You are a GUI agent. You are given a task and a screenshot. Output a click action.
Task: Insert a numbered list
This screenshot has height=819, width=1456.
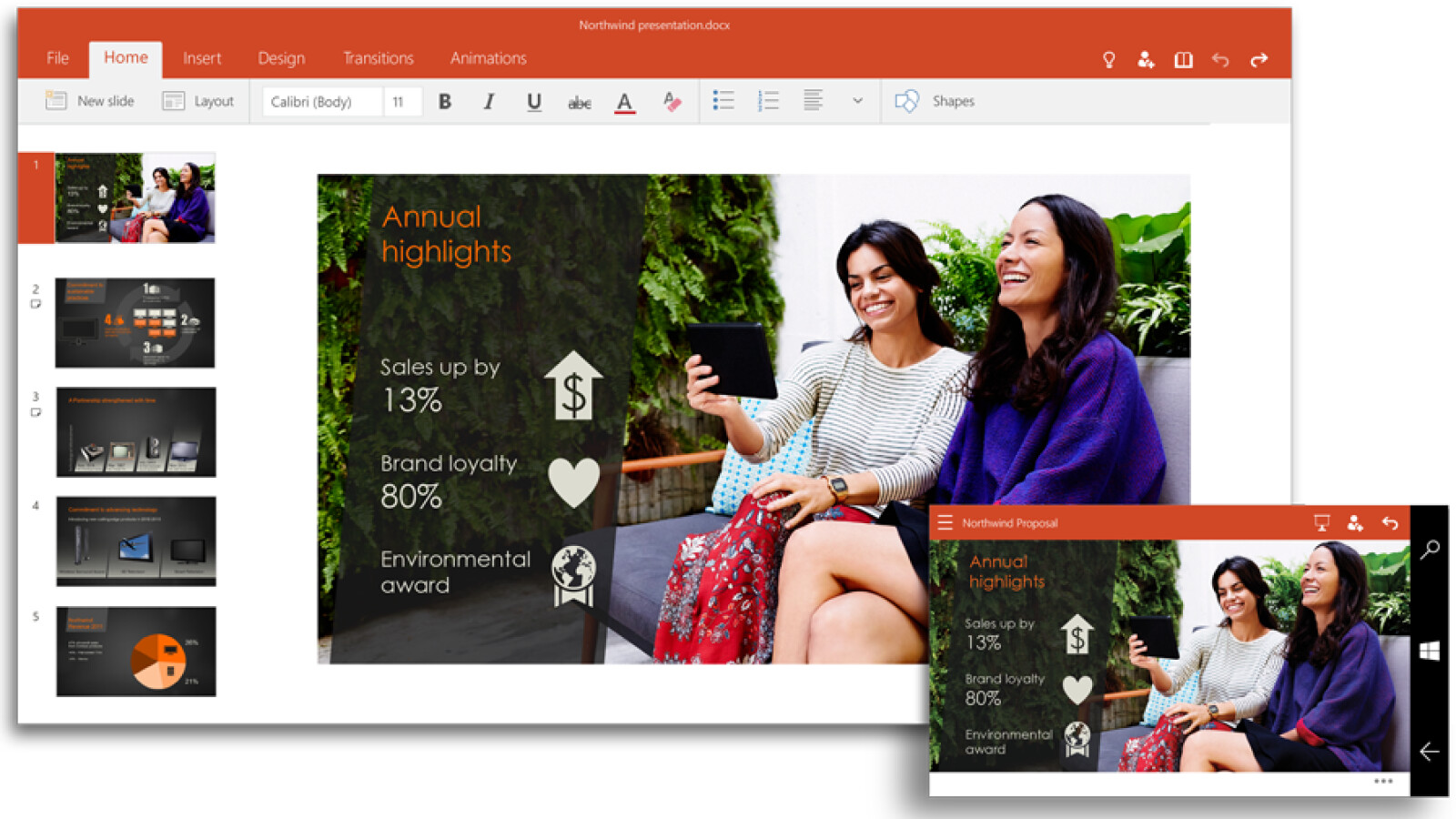pos(768,100)
